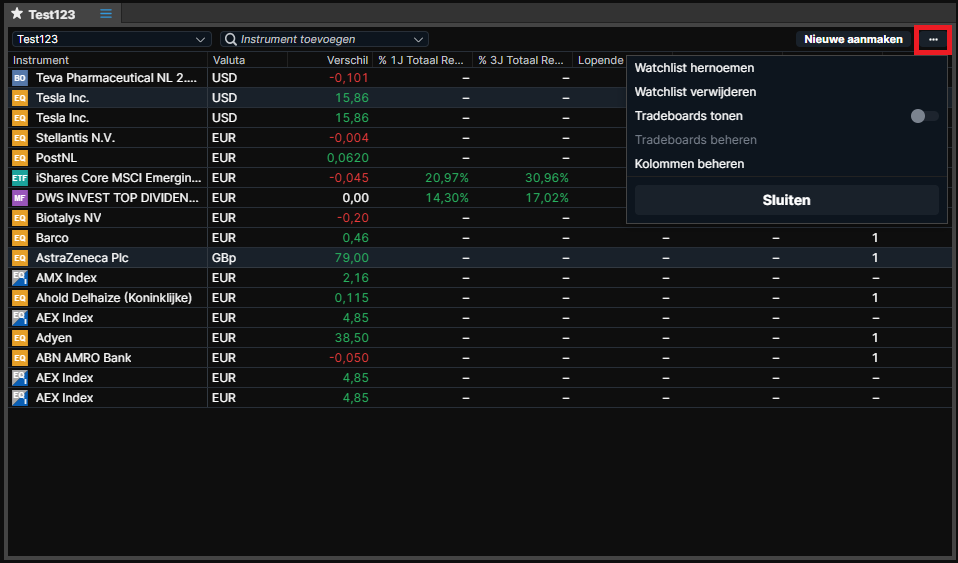This screenshot has height=563, width=958.
Task: Click the % 3J Totaal Re... column header
Action: click(521, 60)
